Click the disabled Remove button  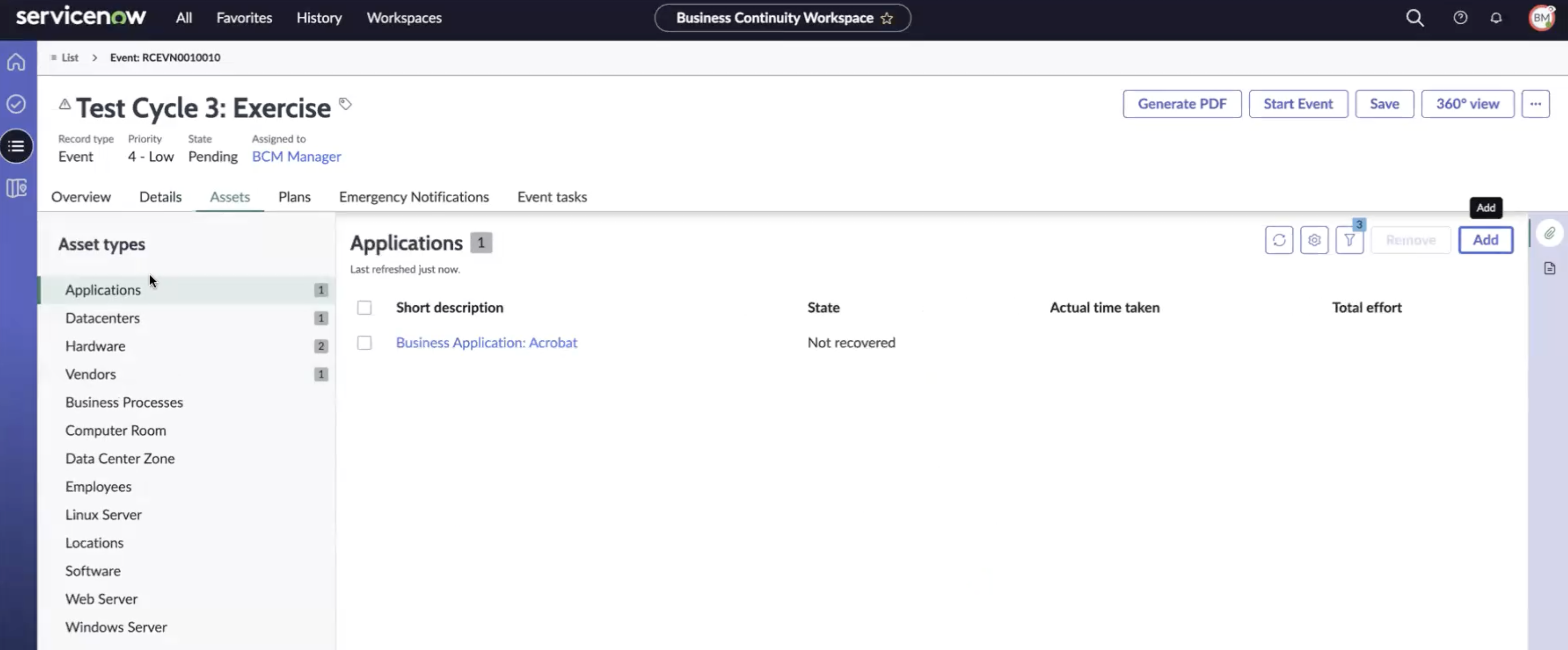(1411, 240)
